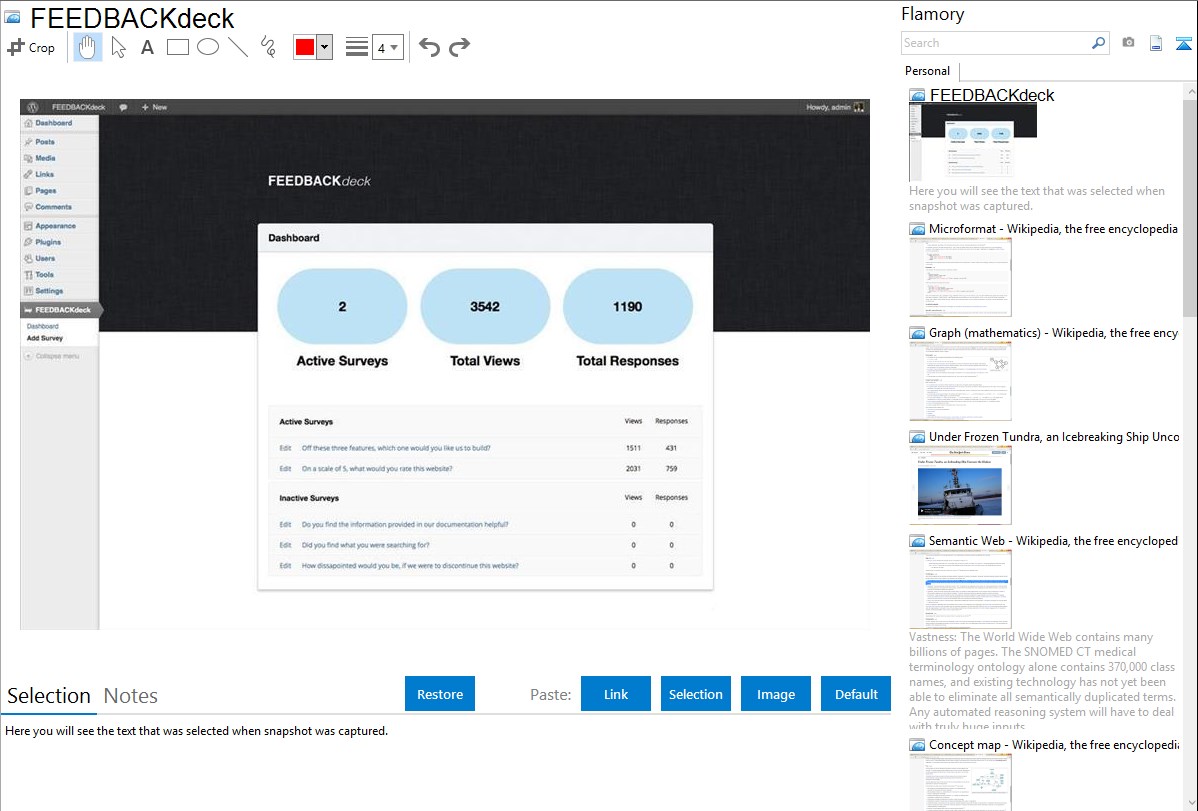Click the Paste Link button
The width and height of the screenshot is (1198, 811).
tap(616, 694)
